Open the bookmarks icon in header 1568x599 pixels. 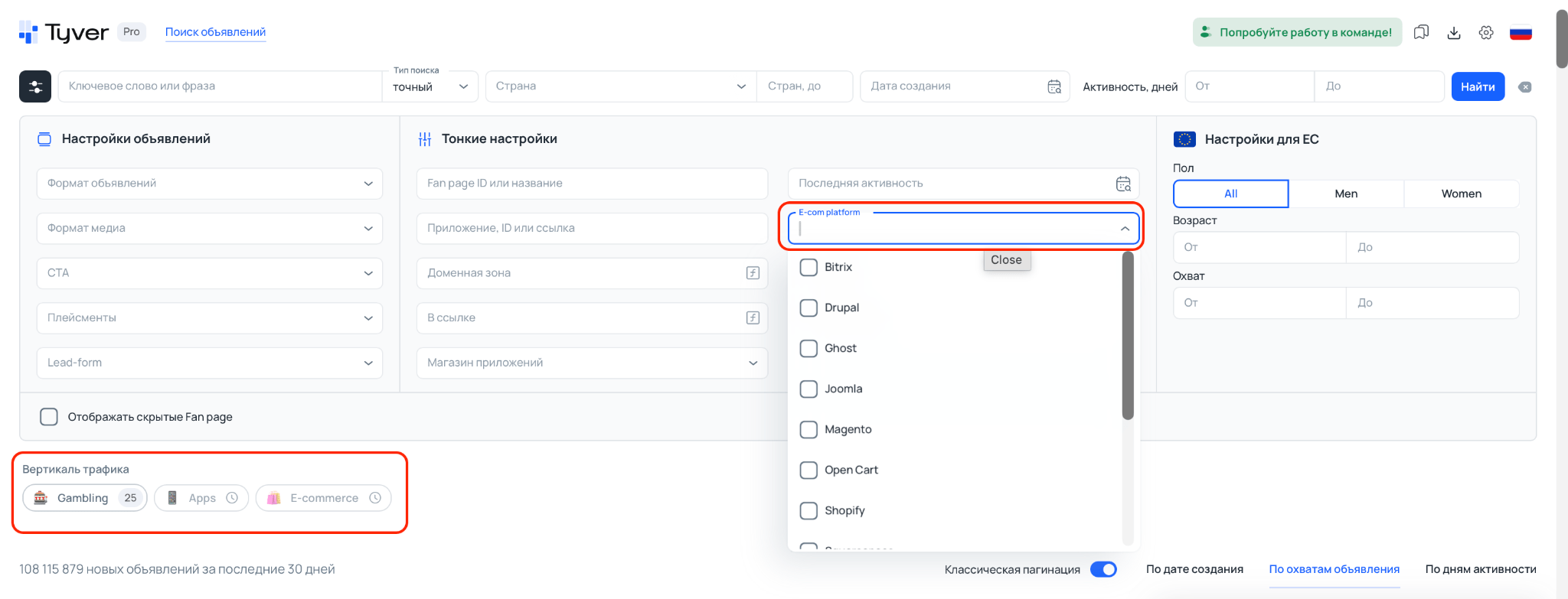pos(1421,32)
